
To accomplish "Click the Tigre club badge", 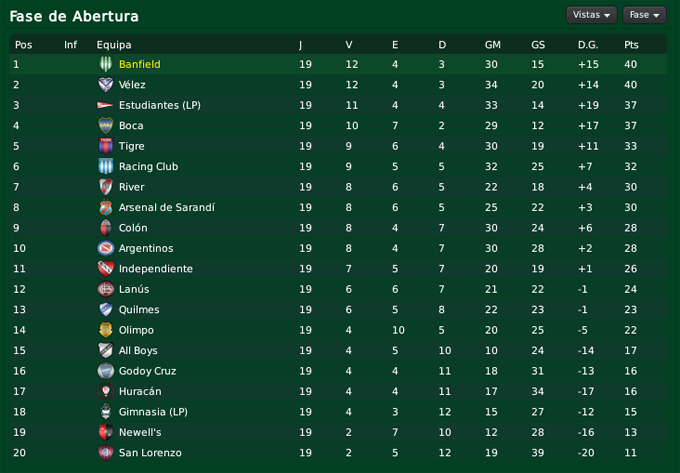I will 105,146.
